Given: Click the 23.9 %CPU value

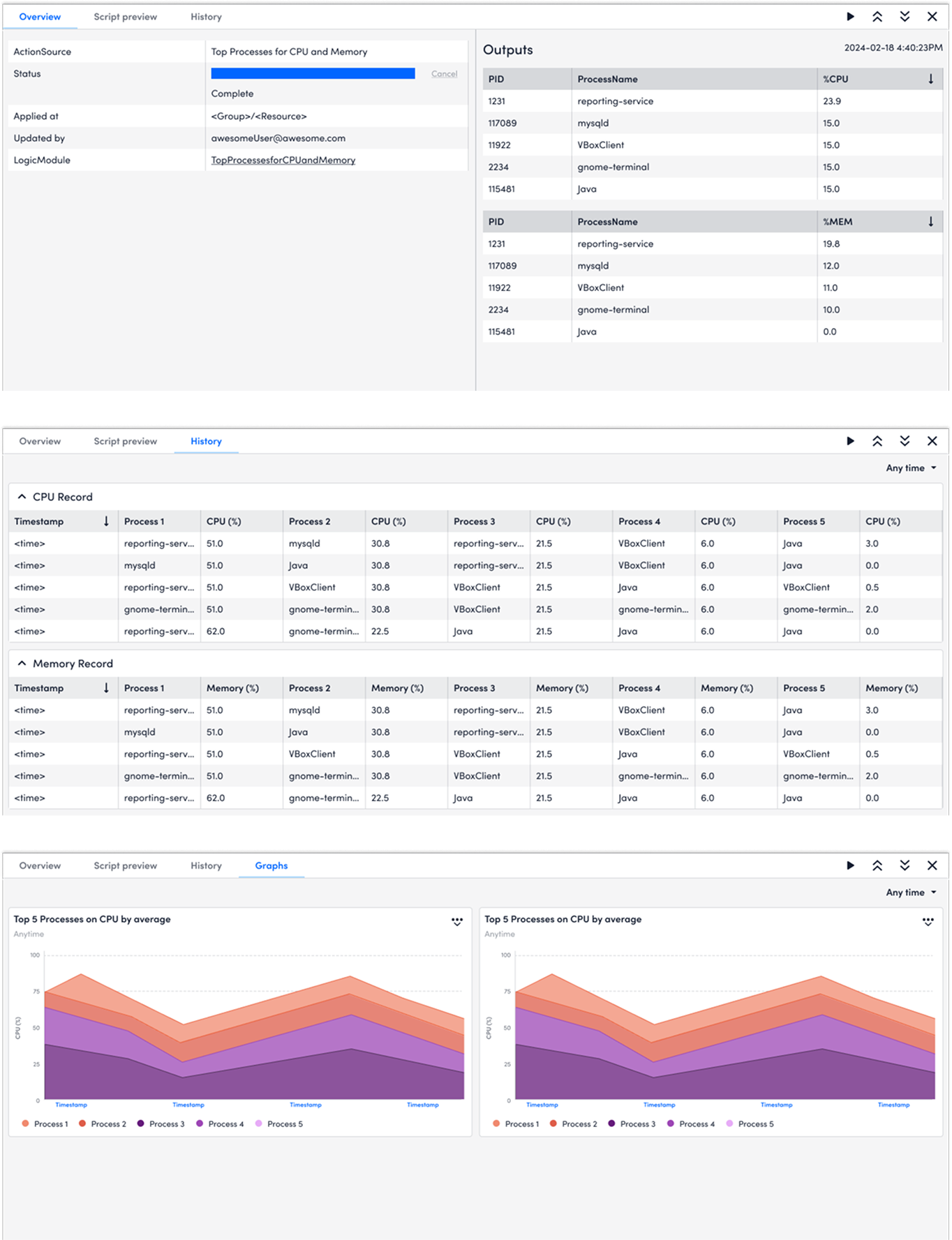Looking at the screenshot, I should coord(831,101).
